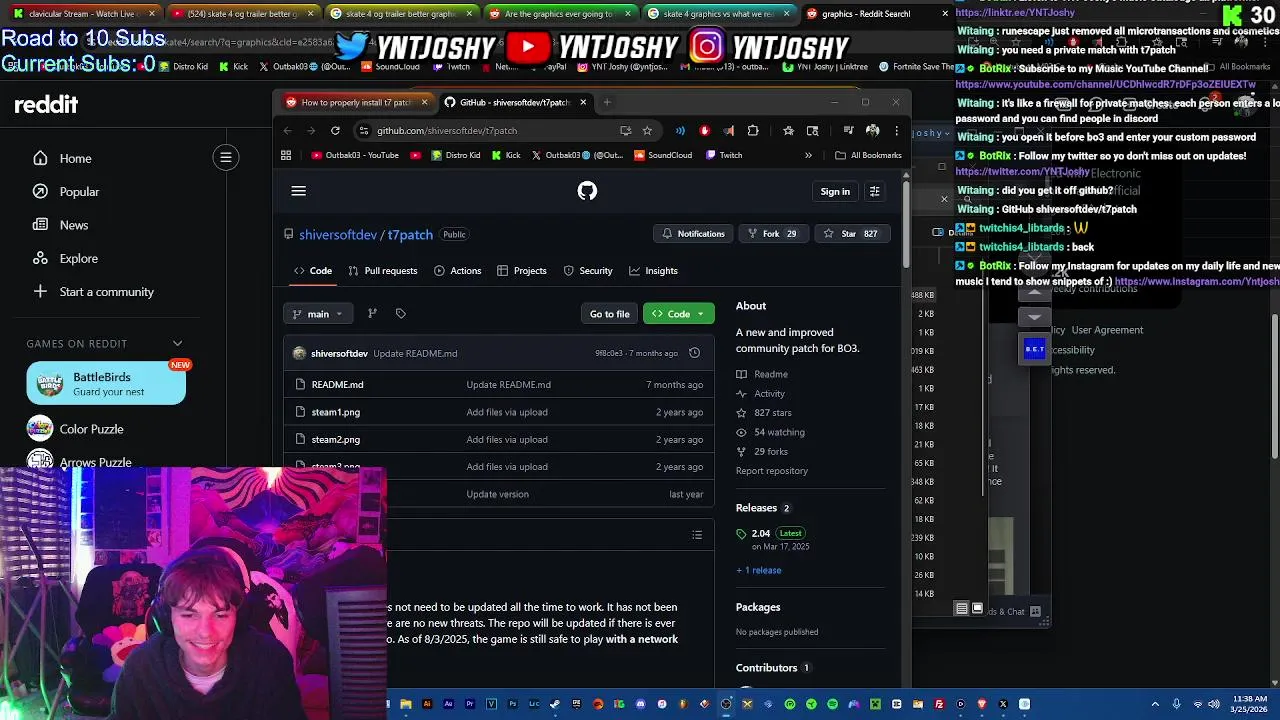Go to the reddit logo home
The width and height of the screenshot is (1280, 720).
[46, 105]
